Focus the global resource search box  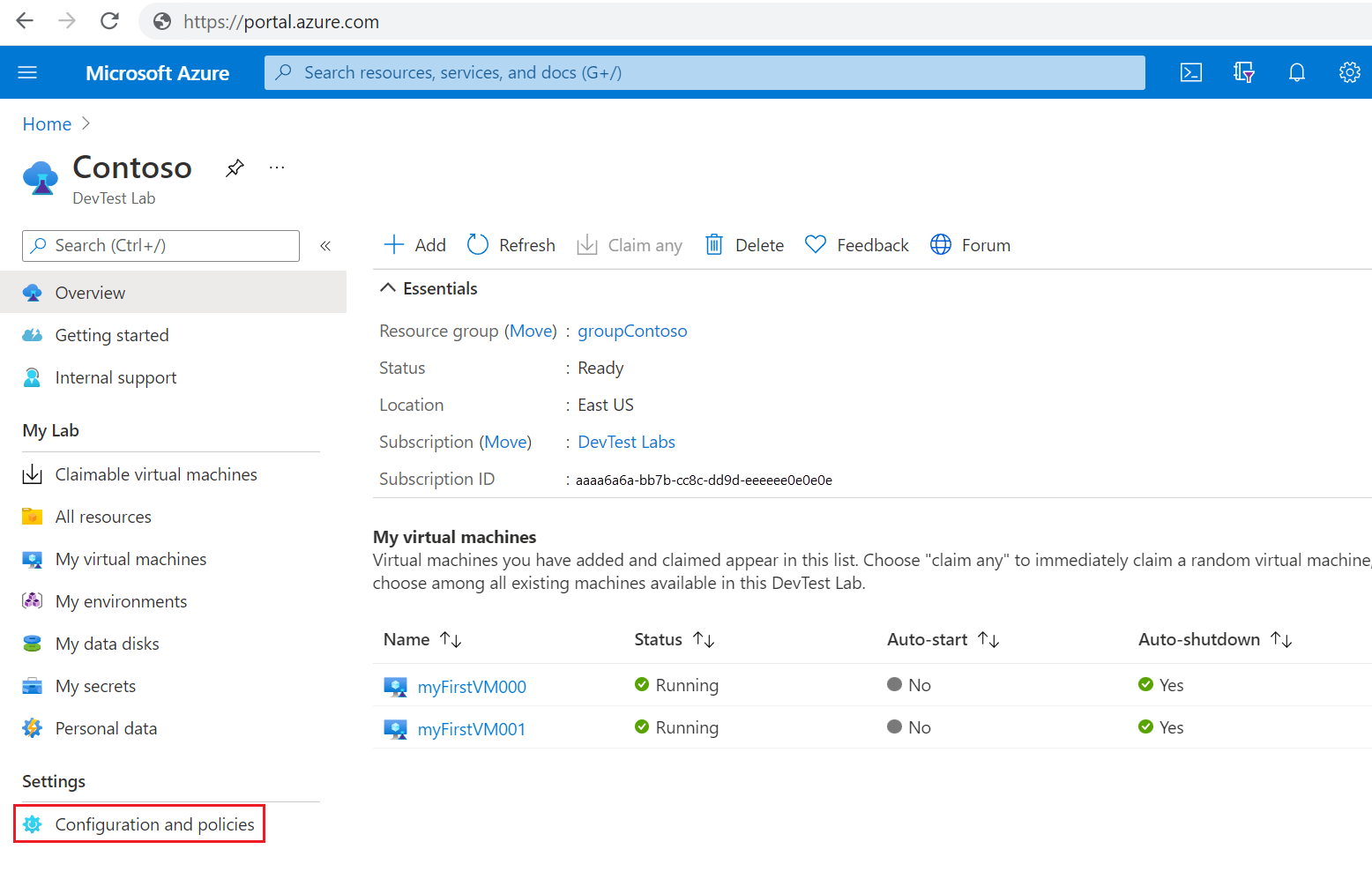click(x=705, y=72)
